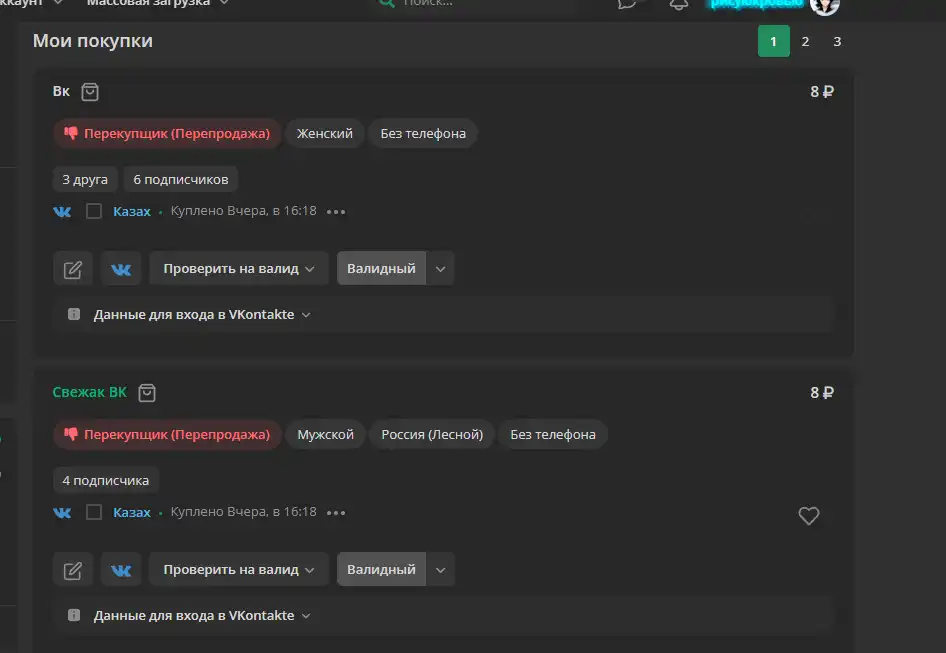The height and width of the screenshot is (653, 946).
Task: Click the username in the header
Action: pos(757,3)
